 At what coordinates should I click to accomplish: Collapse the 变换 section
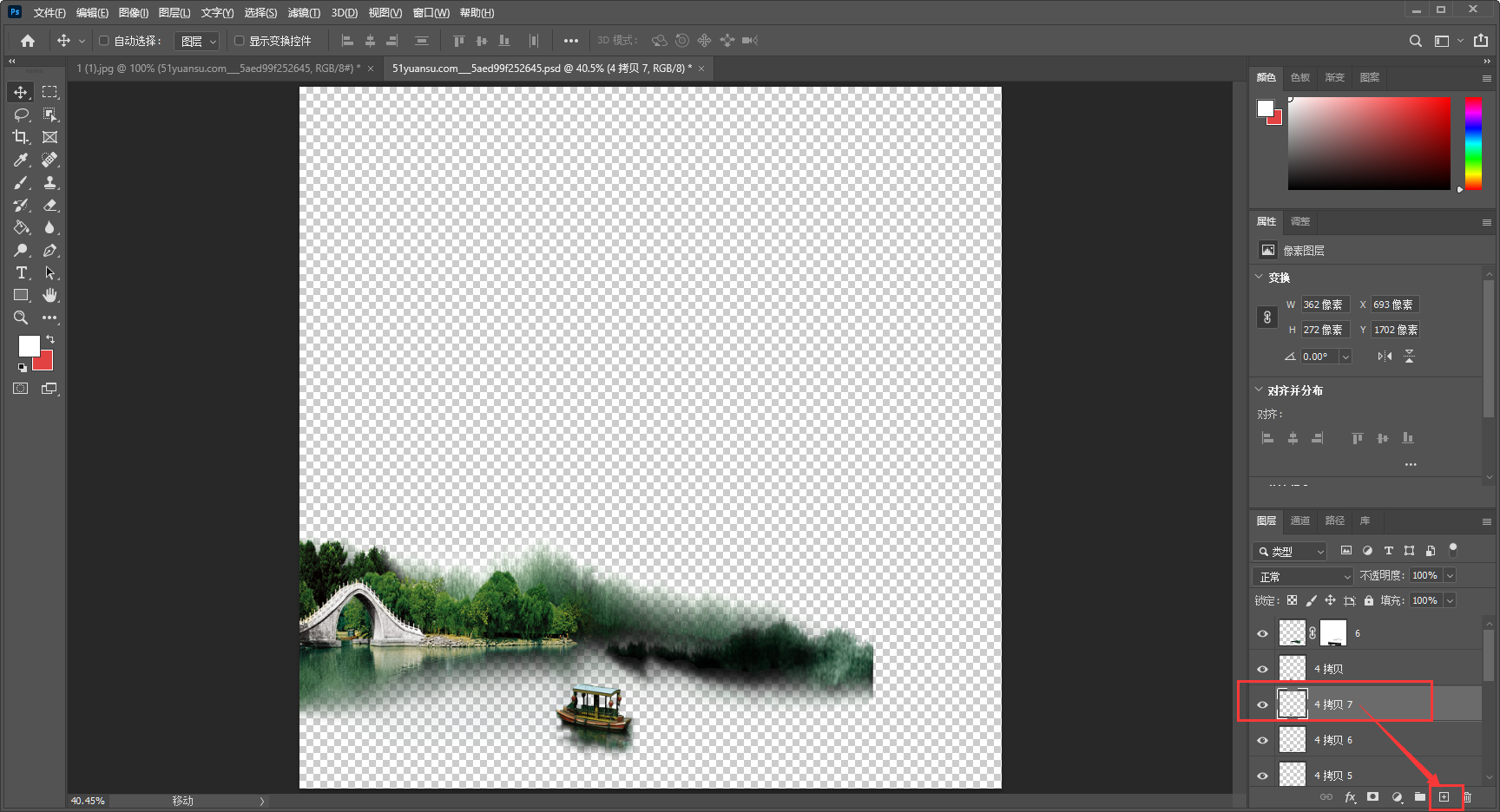click(1259, 277)
